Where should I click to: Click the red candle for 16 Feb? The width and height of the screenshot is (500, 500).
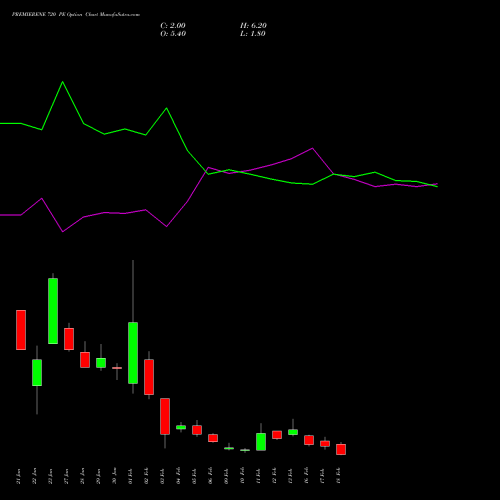click(x=309, y=440)
